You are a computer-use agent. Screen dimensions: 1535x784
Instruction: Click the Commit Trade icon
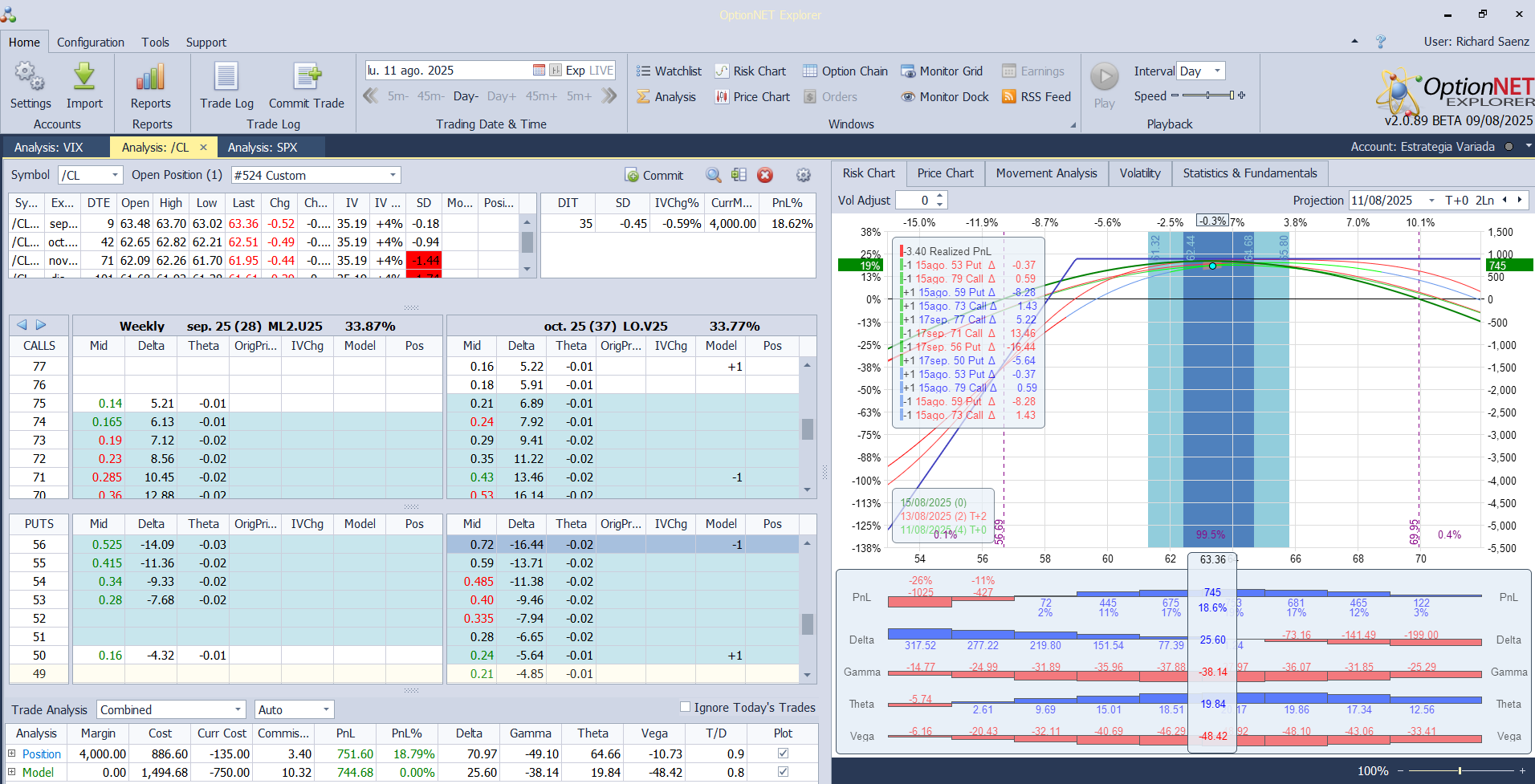pyautogui.click(x=307, y=79)
